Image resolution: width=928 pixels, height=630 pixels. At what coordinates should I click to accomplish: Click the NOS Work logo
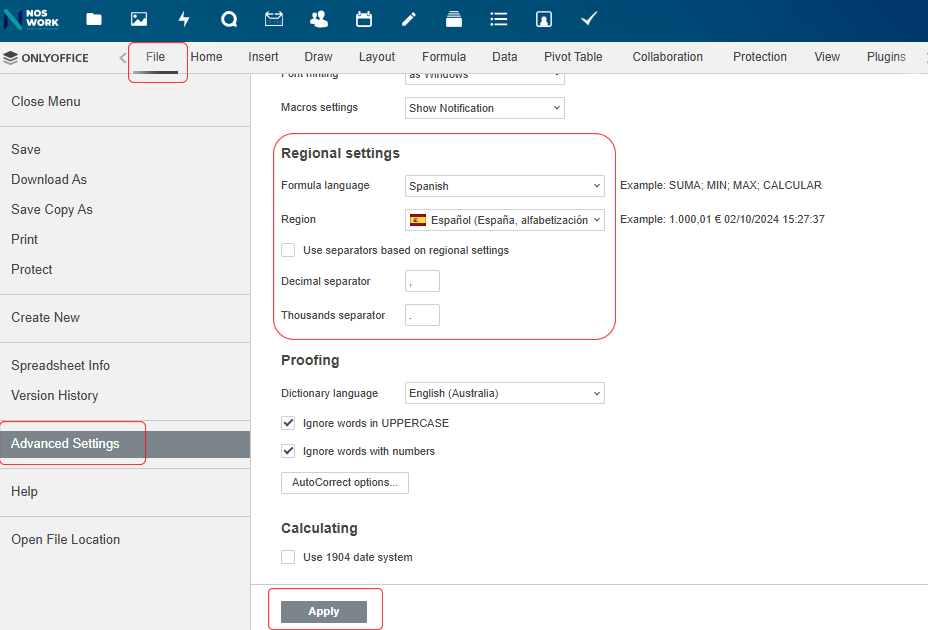(x=31, y=20)
